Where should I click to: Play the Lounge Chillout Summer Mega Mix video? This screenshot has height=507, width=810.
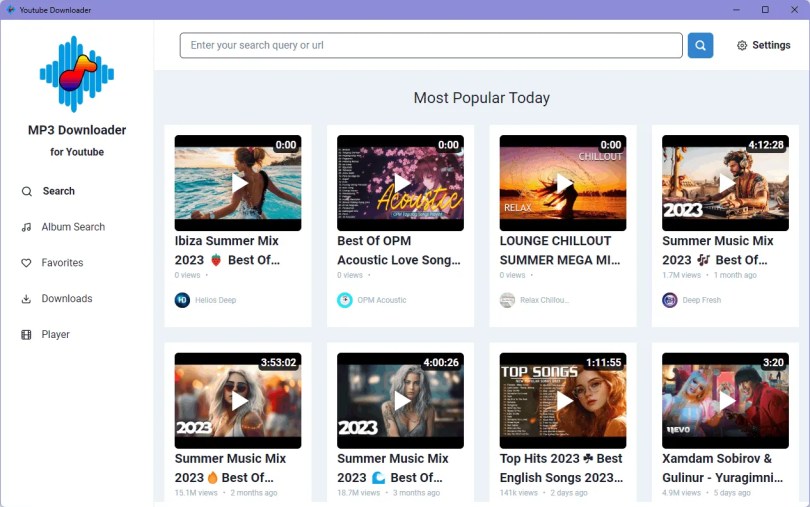coord(563,183)
